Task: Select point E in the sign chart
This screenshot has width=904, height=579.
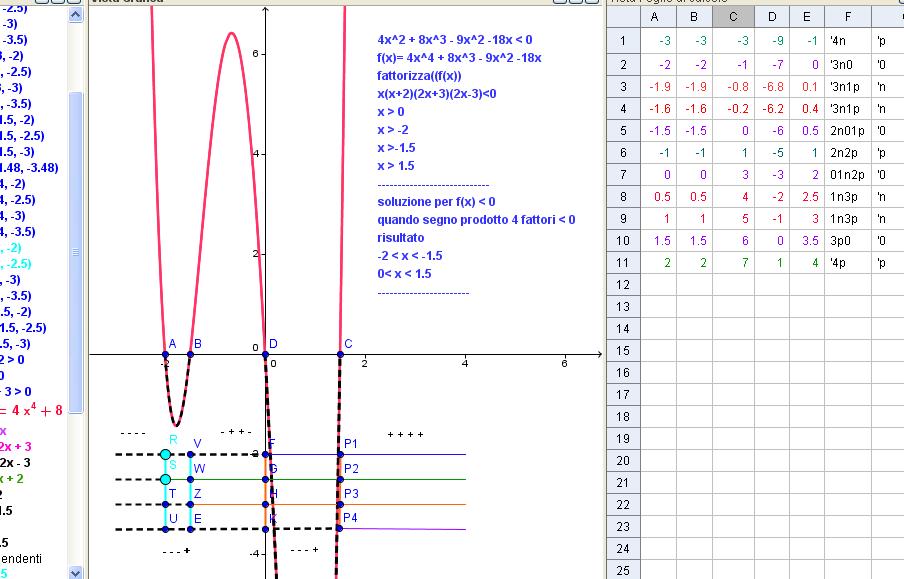Action: pyautogui.click(x=191, y=529)
